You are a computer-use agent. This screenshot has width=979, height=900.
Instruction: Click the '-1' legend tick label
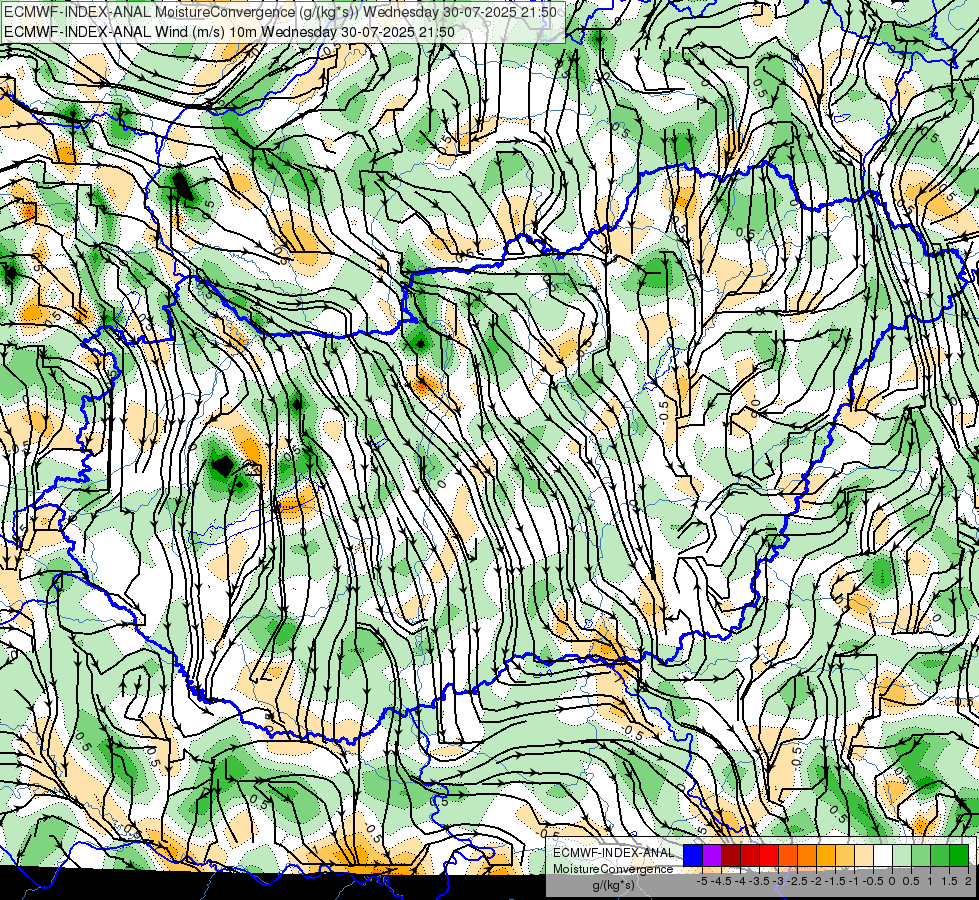point(854,881)
